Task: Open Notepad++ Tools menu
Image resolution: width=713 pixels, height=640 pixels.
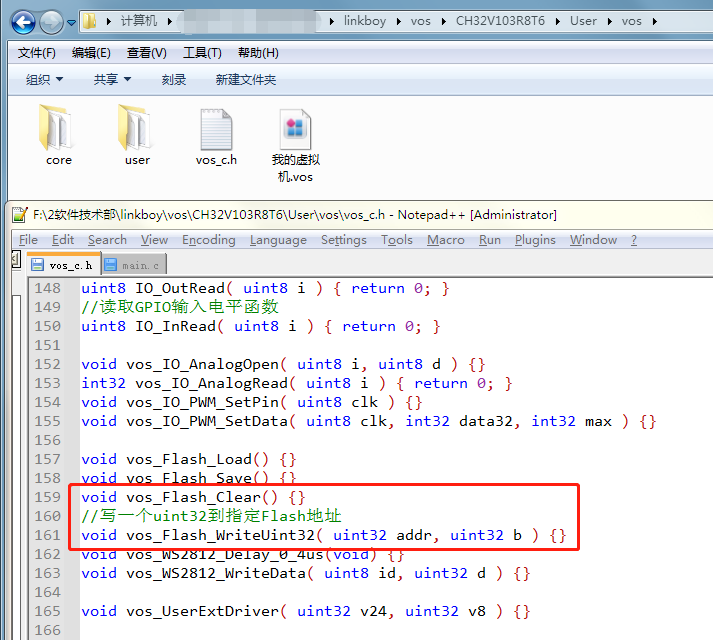Action: tap(397, 240)
